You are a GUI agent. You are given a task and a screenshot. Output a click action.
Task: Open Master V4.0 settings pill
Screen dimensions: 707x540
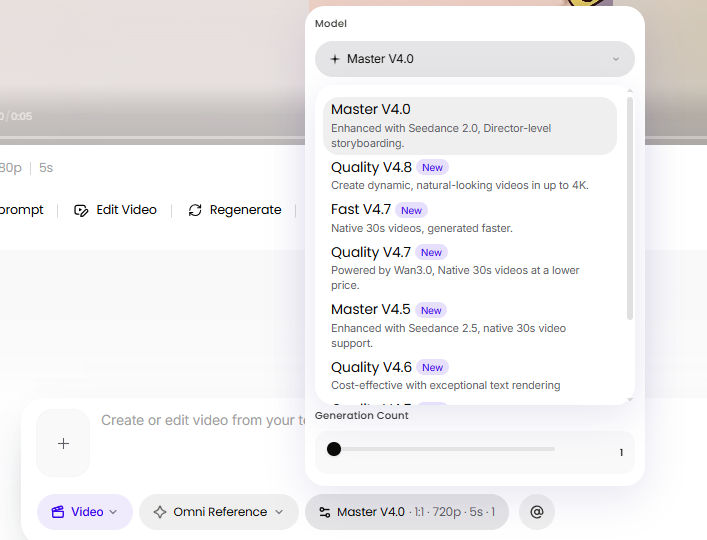(407, 512)
